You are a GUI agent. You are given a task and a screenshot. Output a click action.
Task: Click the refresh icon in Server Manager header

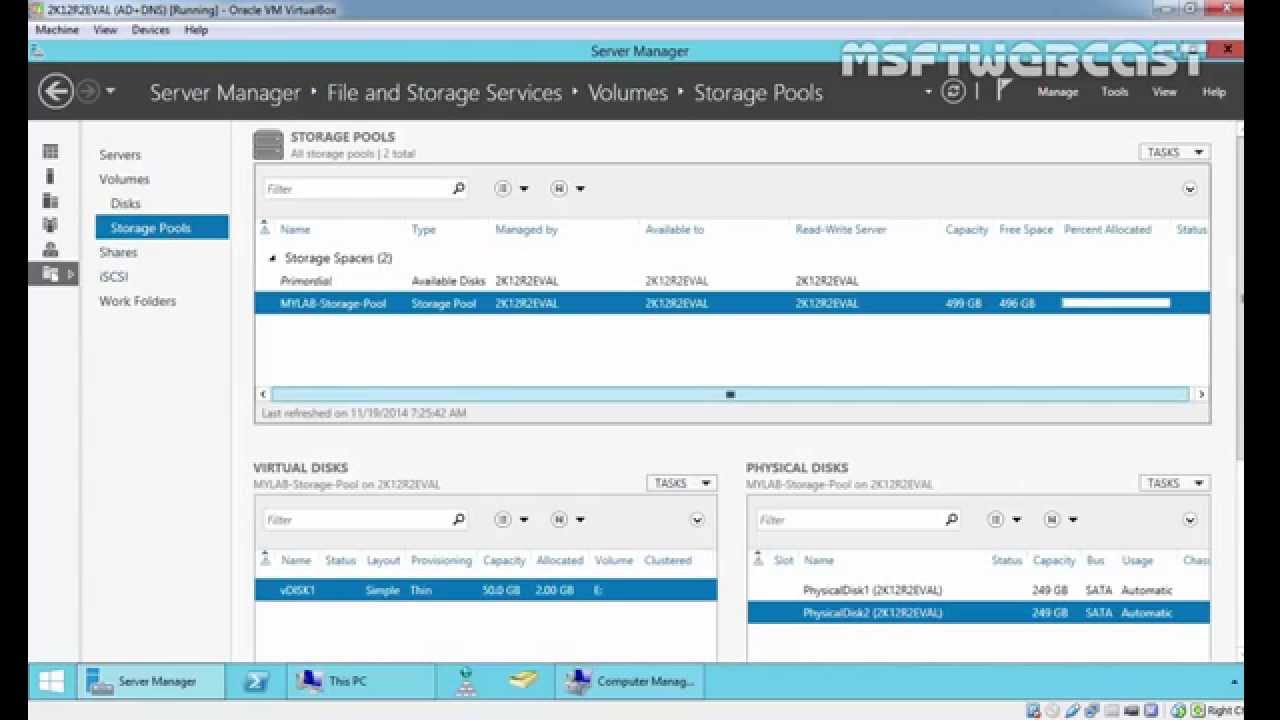pyautogui.click(x=954, y=91)
